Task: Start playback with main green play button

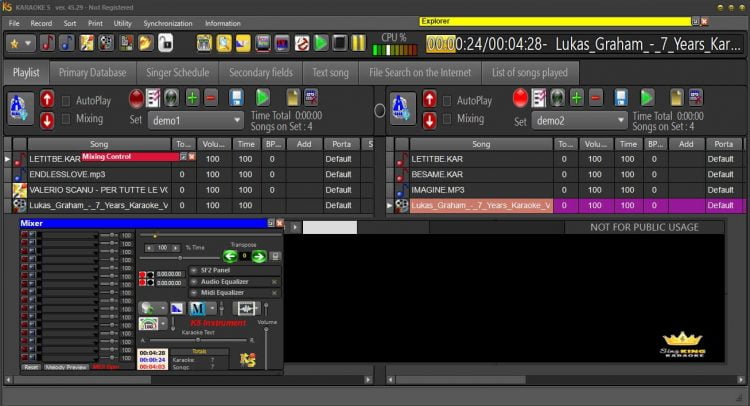Action: coord(321,43)
